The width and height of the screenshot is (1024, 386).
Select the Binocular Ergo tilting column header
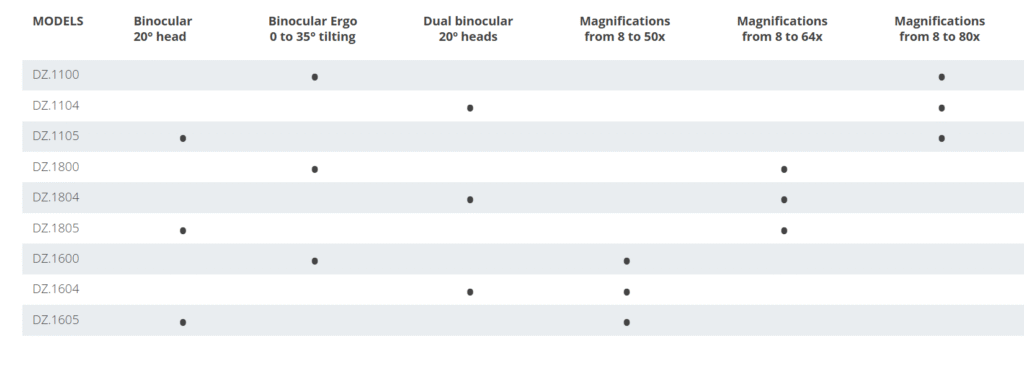pyautogui.click(x=313, y=29)
